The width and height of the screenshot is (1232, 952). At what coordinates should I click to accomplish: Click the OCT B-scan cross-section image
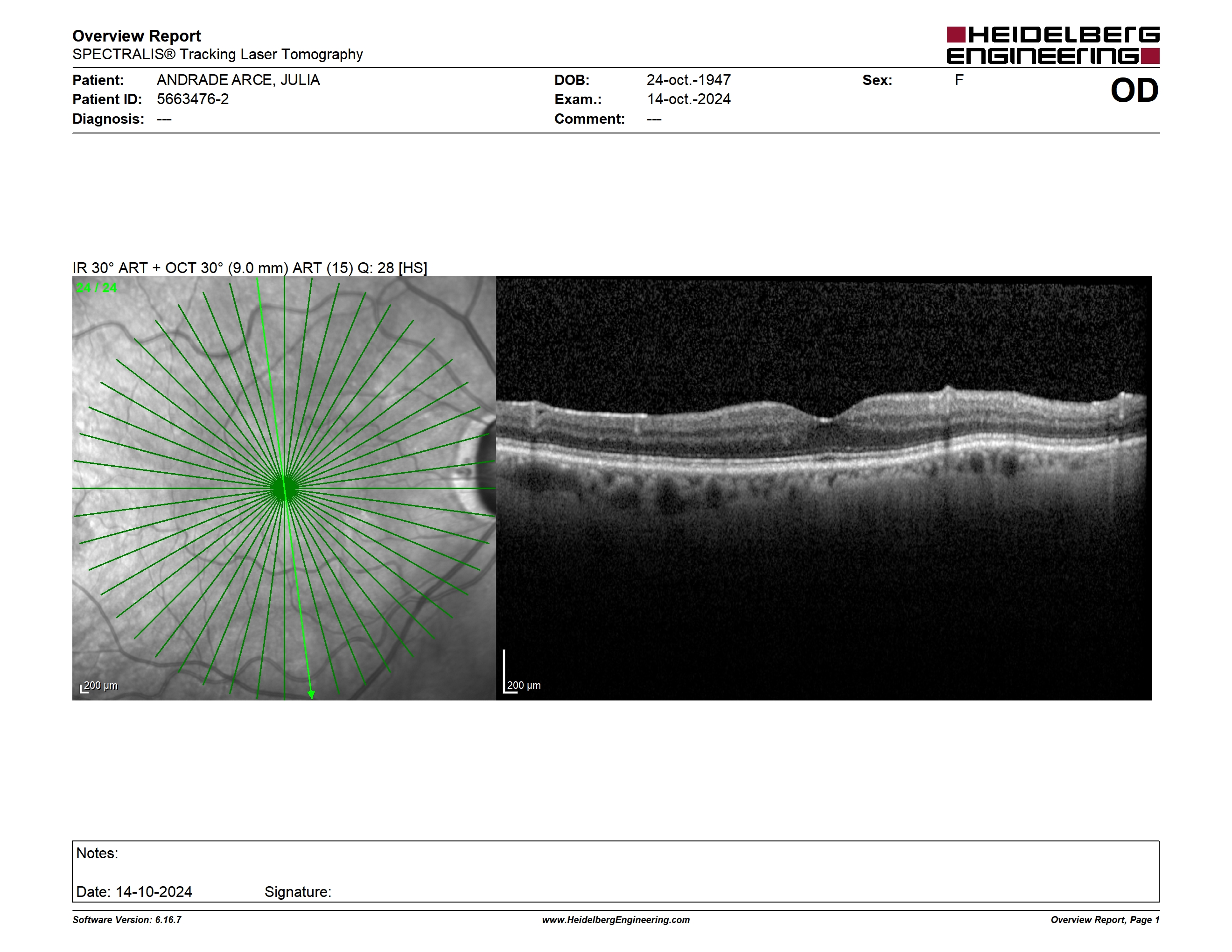pos(824,488)
